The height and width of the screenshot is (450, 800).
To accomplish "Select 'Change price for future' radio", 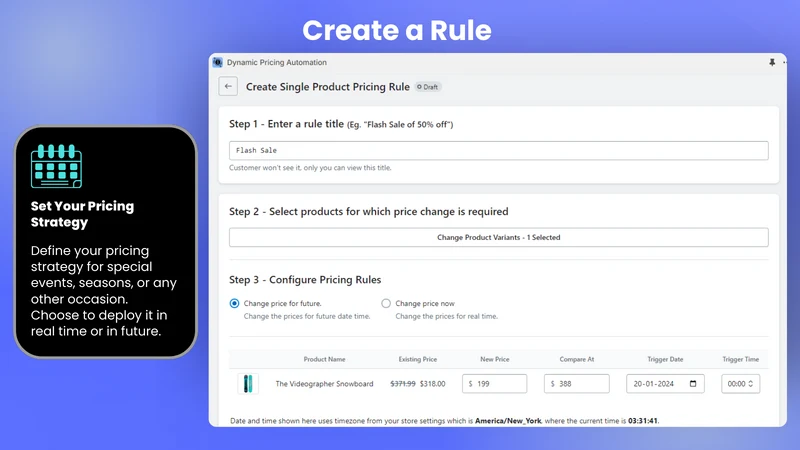I will pos(234,304).
